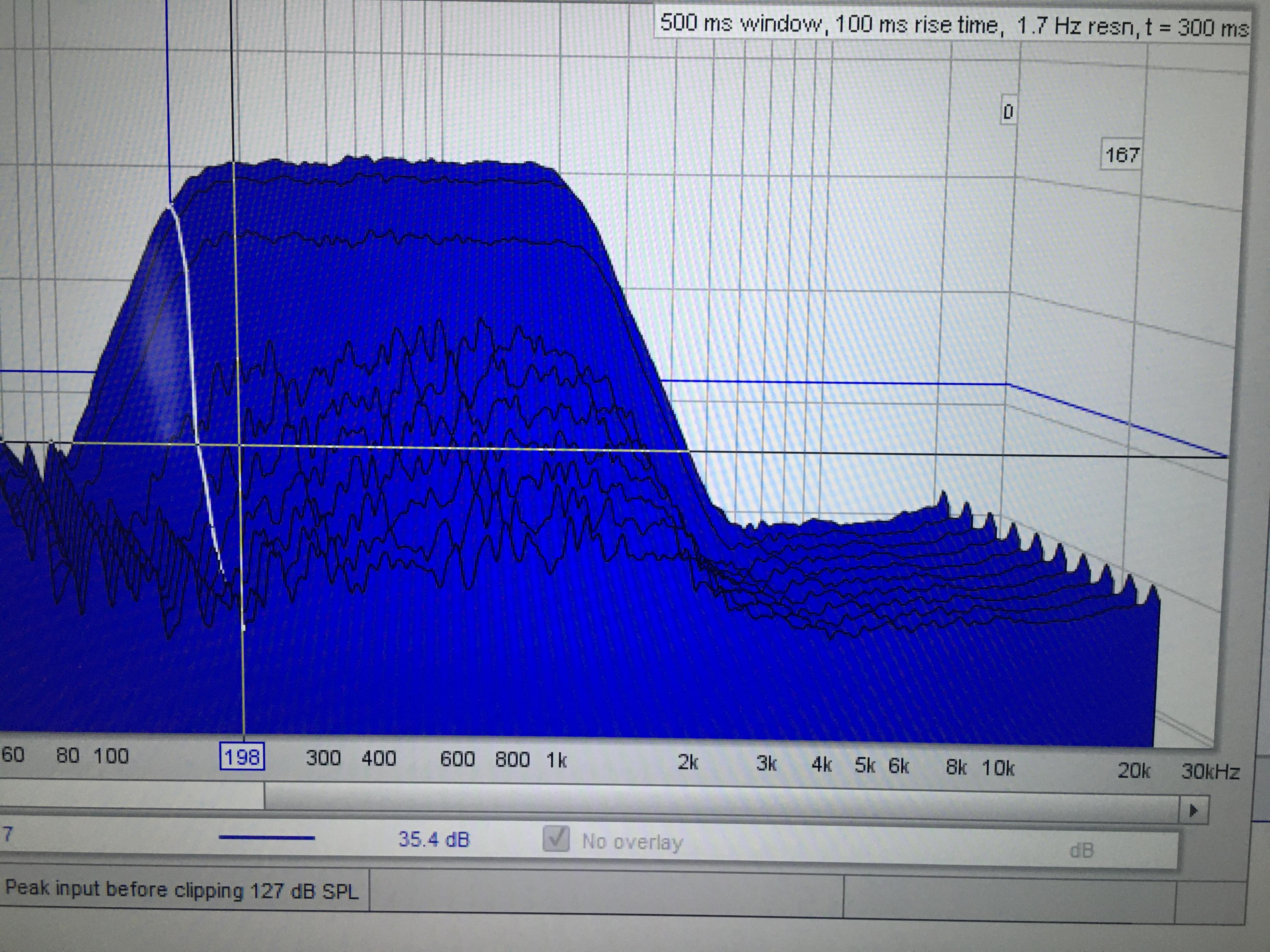Toggle the No overlay checkbox
This screenshot has height=952, width=1270.
pos(556,839)
